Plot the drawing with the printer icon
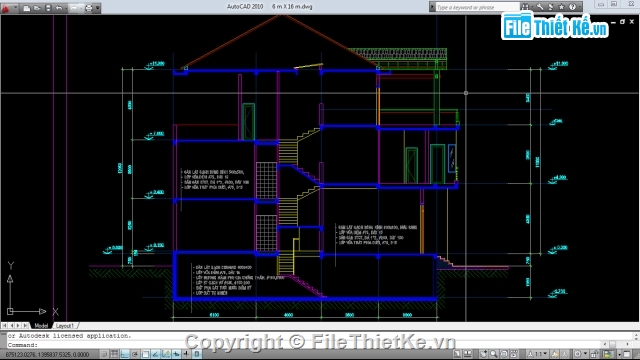Viewport: 640px width, 360px height. (x=89, y=8)
